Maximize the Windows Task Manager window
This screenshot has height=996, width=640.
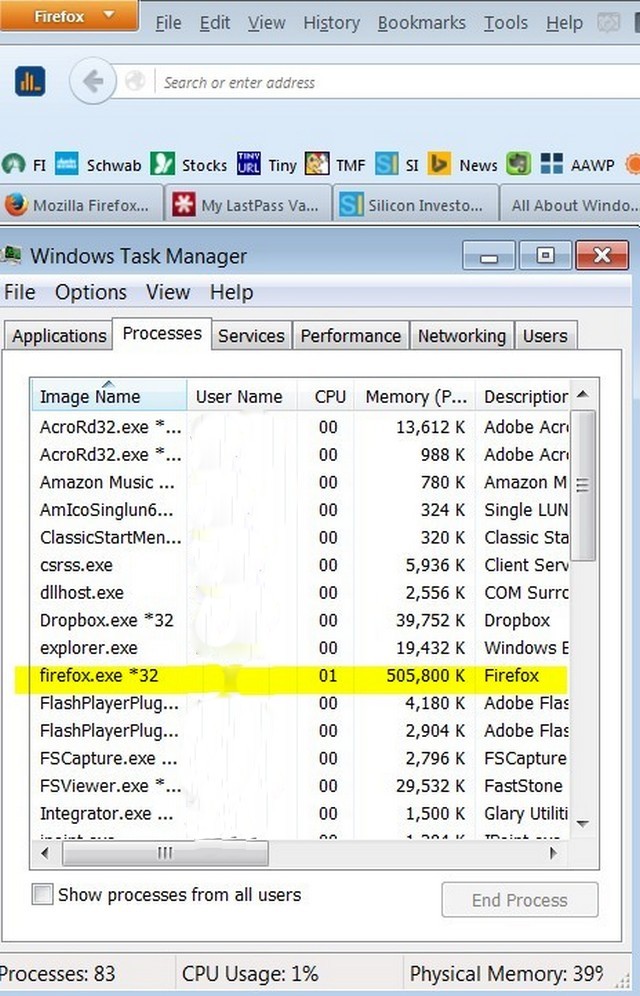pyautogui.click(x=545, y=256)
